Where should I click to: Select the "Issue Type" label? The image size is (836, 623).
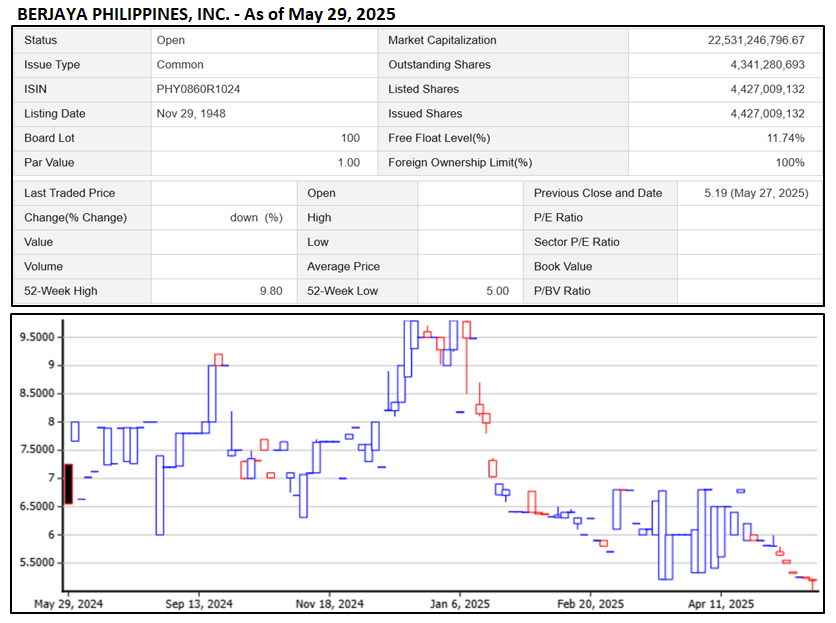[52, 65]
